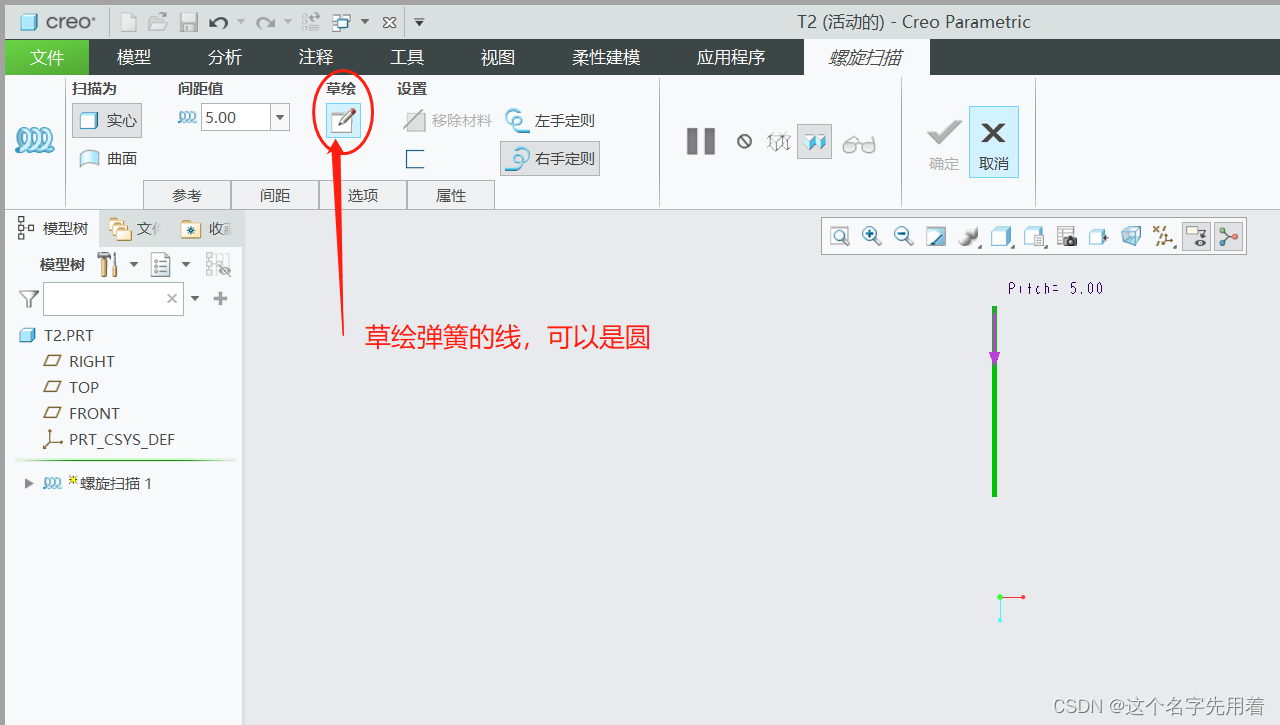The image size is (1280, 725).
Task: Open the customize quick access toolbar arrow
Action: [419, 22]
